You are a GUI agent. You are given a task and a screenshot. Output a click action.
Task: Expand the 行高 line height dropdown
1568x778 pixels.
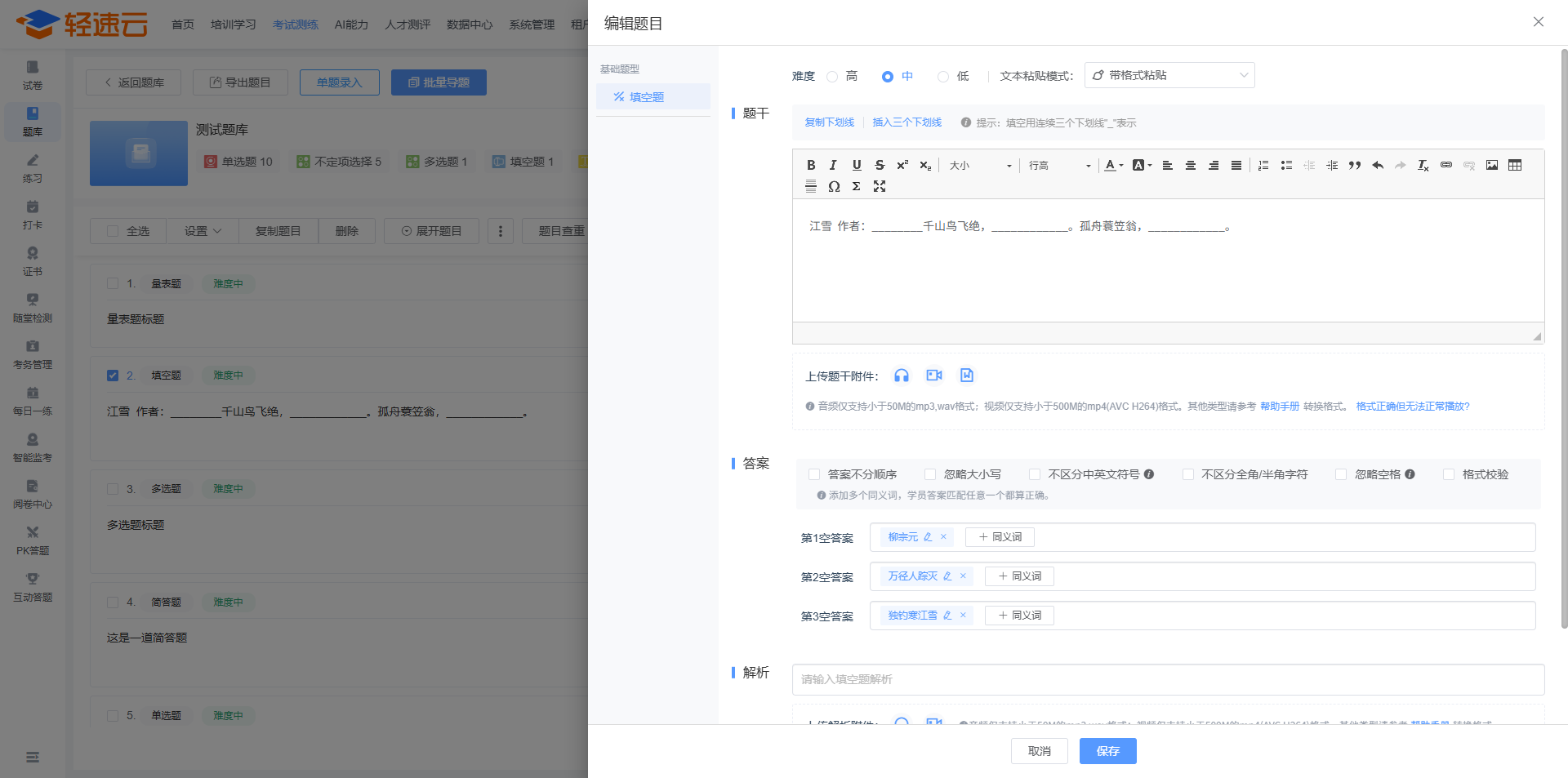pos(1058,166)
